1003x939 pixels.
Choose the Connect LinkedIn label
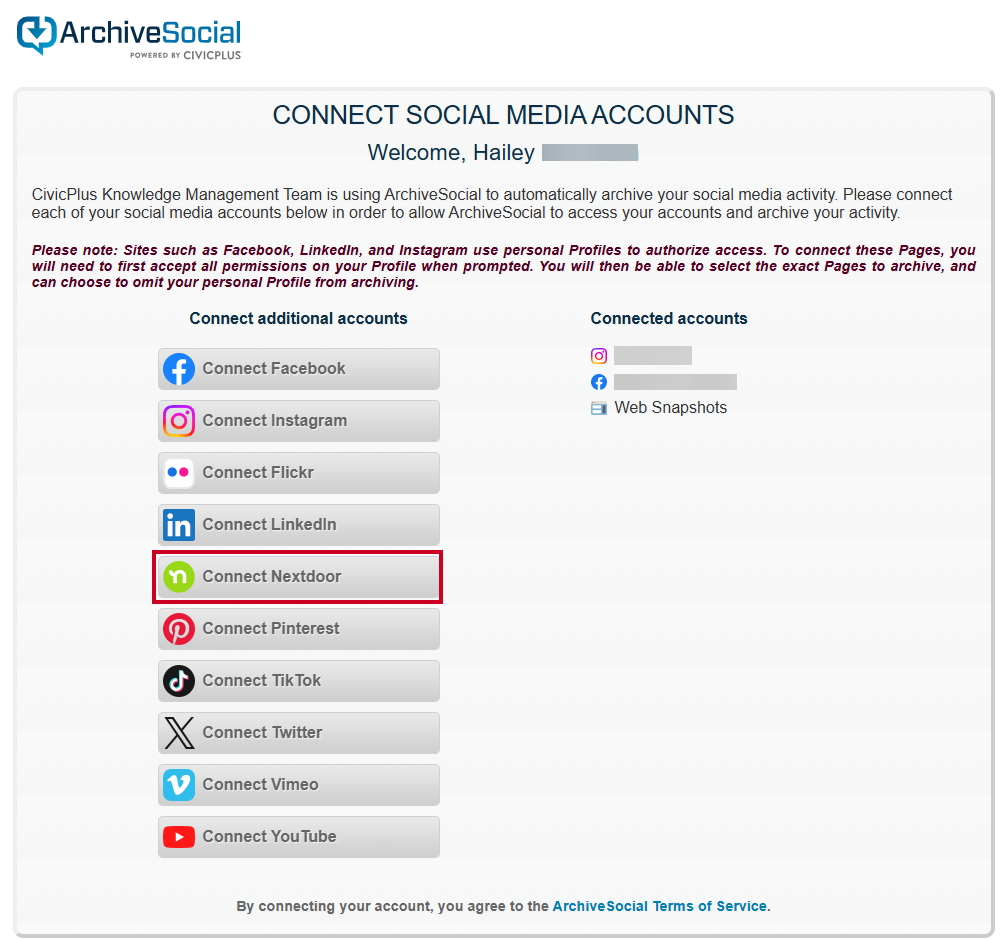269,525
